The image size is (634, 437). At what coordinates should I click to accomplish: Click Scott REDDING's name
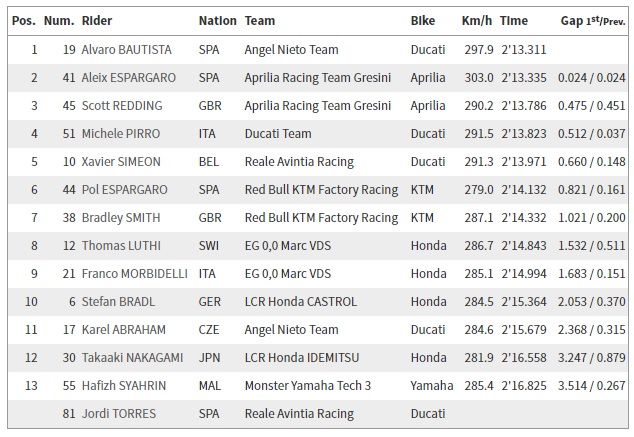[122, 106]
